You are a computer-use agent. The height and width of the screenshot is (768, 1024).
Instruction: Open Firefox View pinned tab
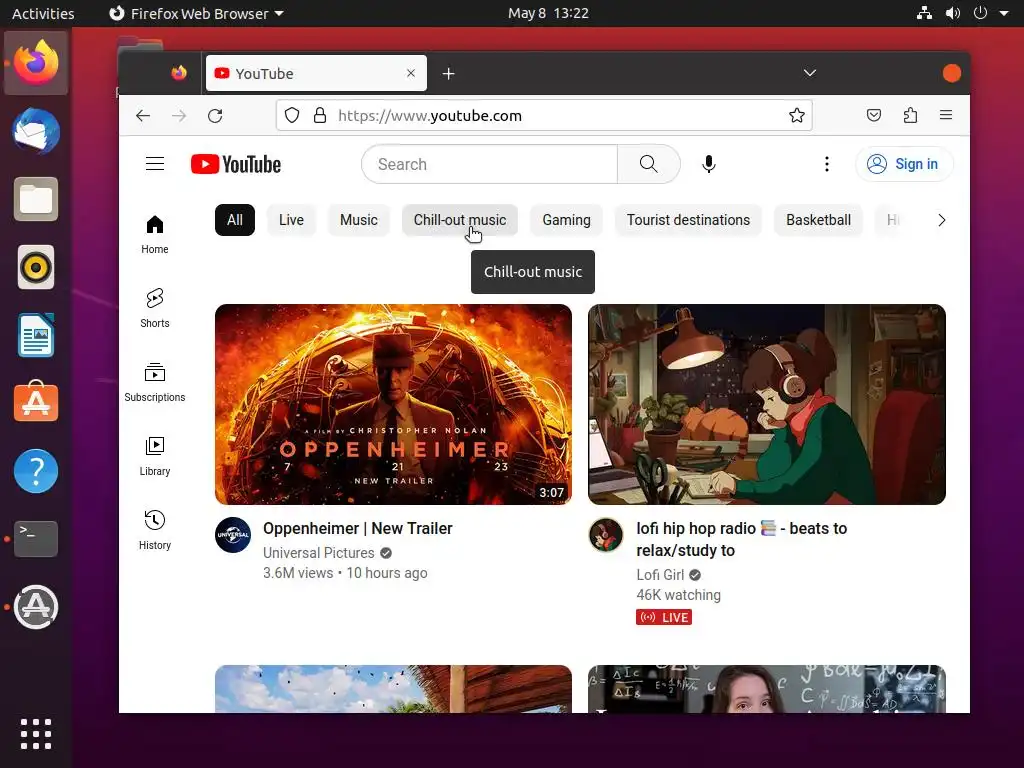179,73
